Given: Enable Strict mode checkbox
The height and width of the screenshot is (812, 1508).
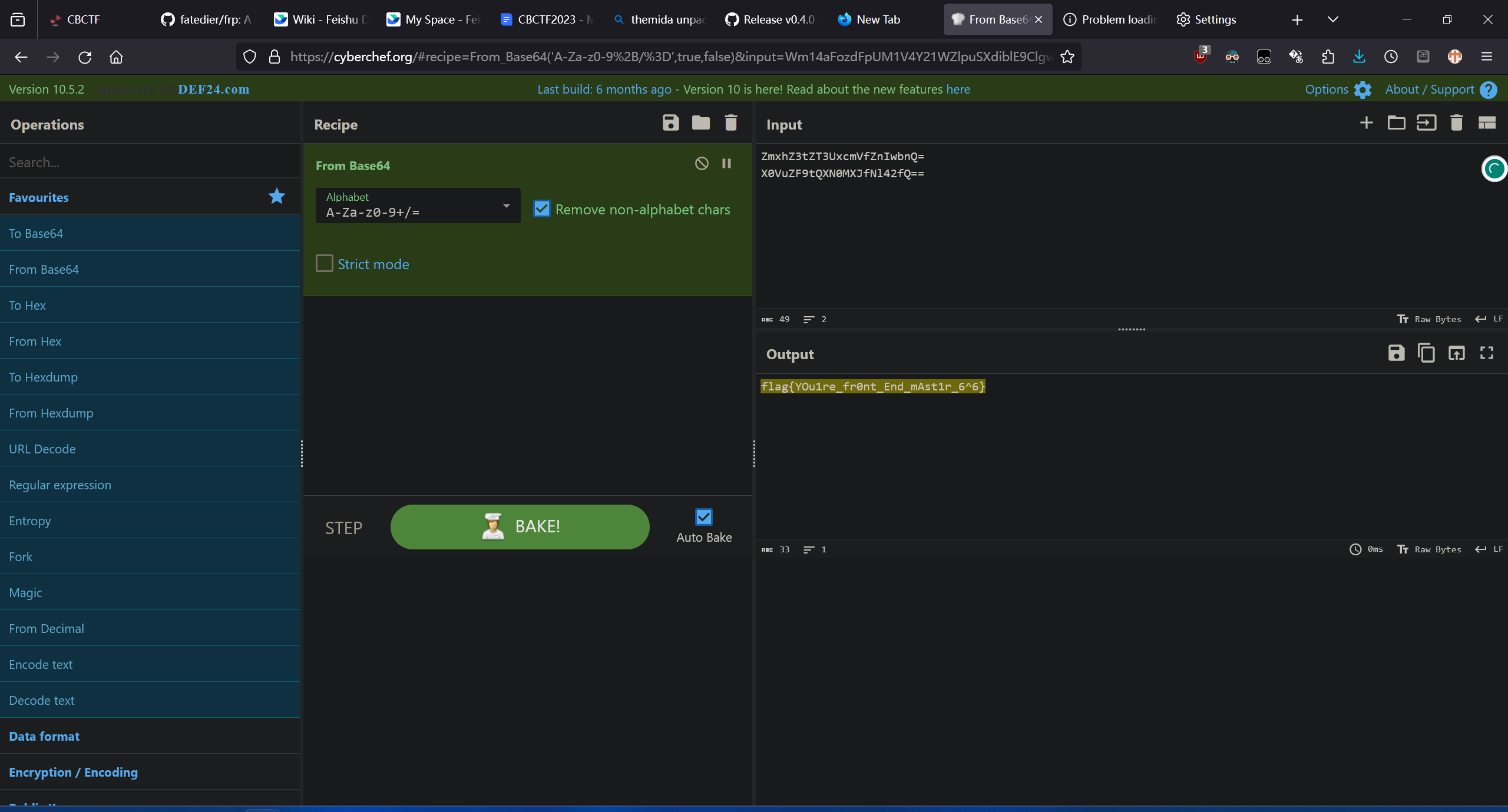Looking at the screenshot, I should pyautogui.click(x=325, y=263).
